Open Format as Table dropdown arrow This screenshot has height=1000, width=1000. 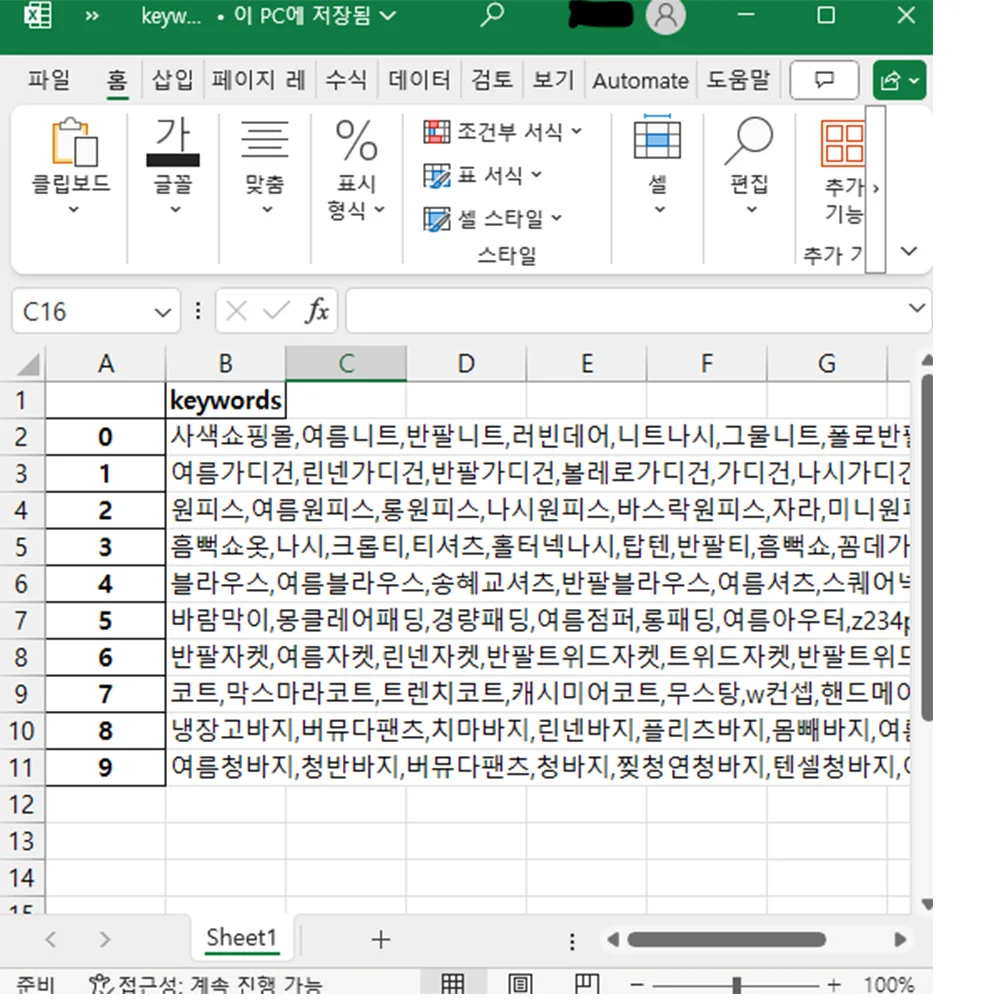click(536, 174)
